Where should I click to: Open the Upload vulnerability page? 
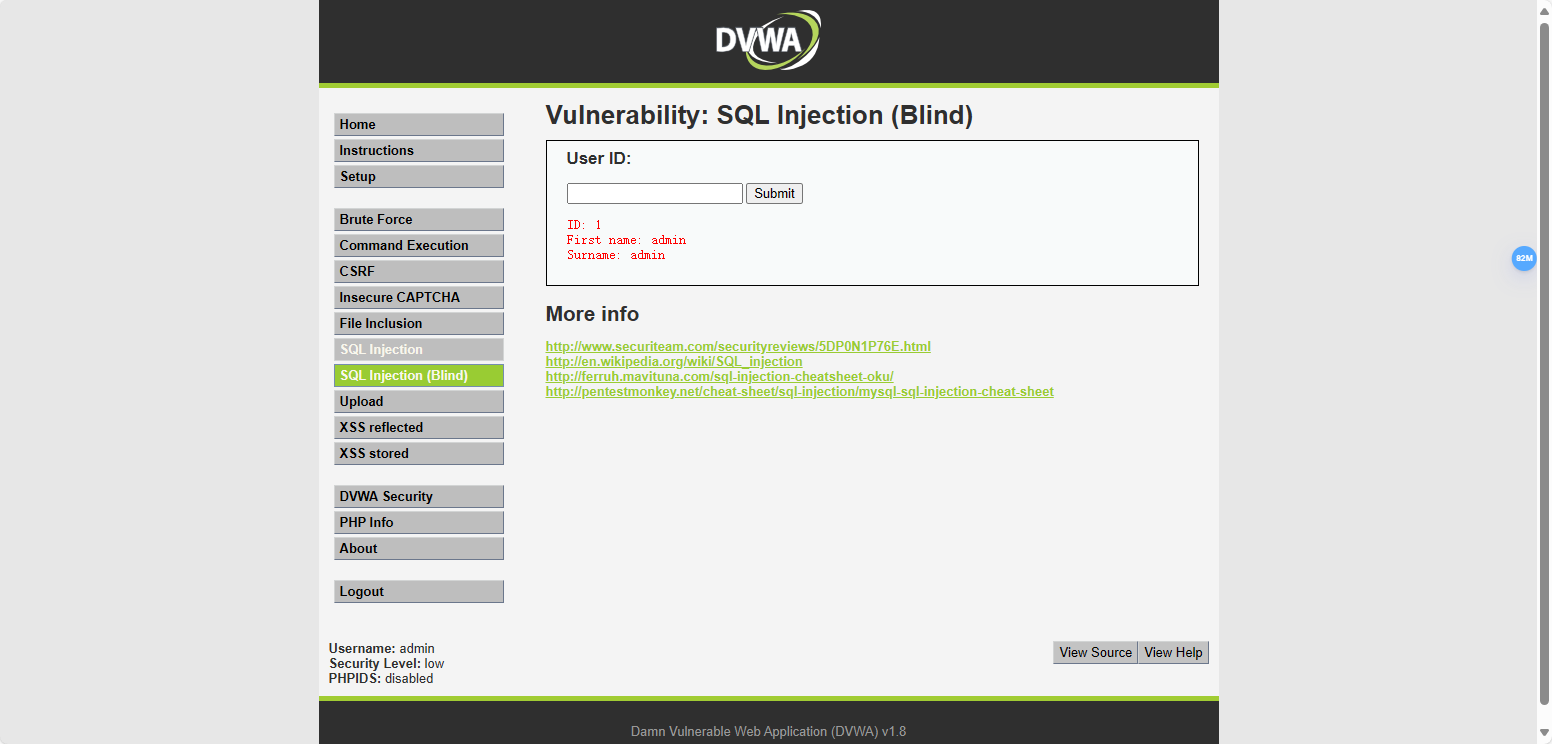coord(418,401)
